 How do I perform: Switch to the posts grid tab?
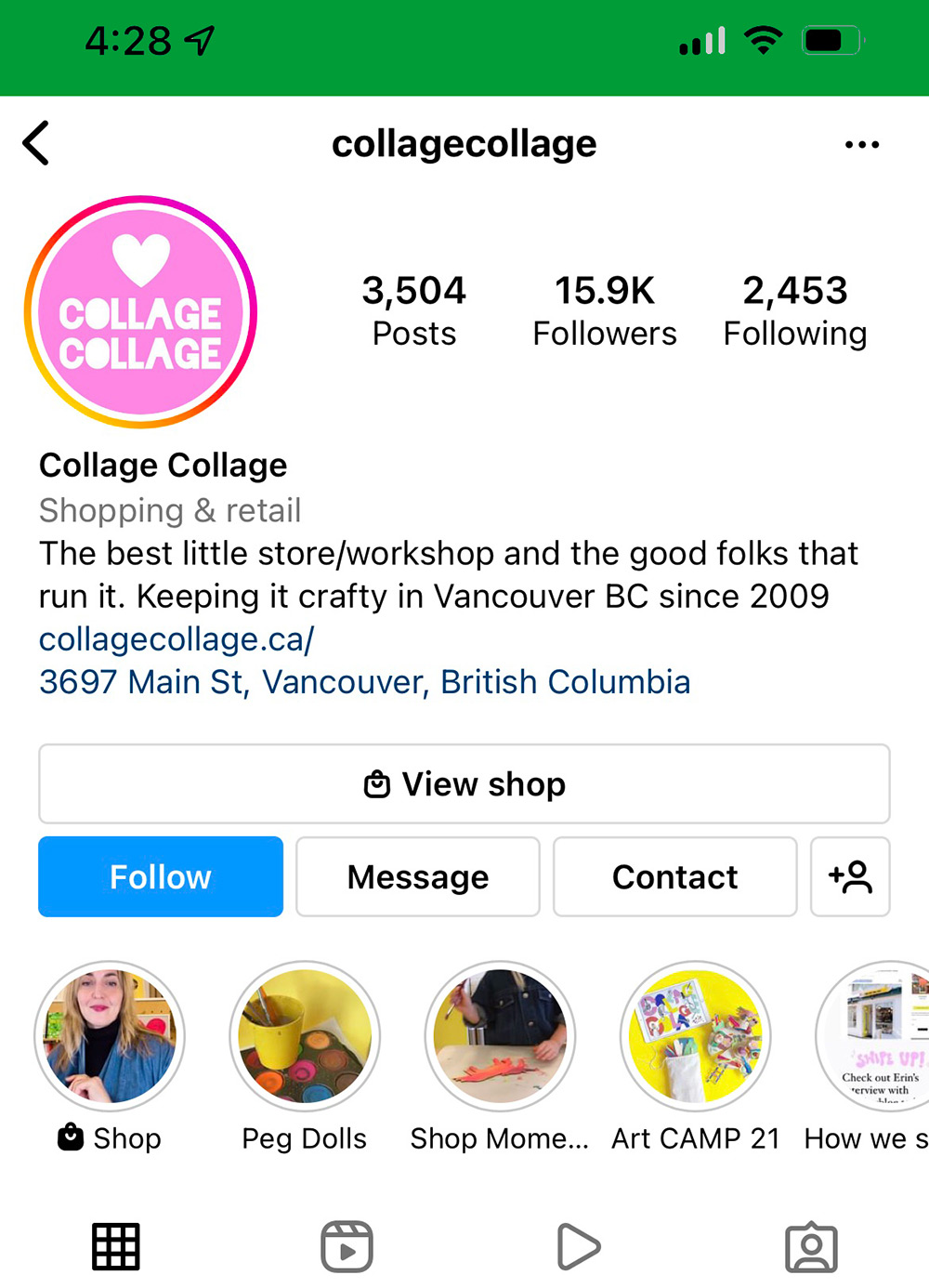116,1246
